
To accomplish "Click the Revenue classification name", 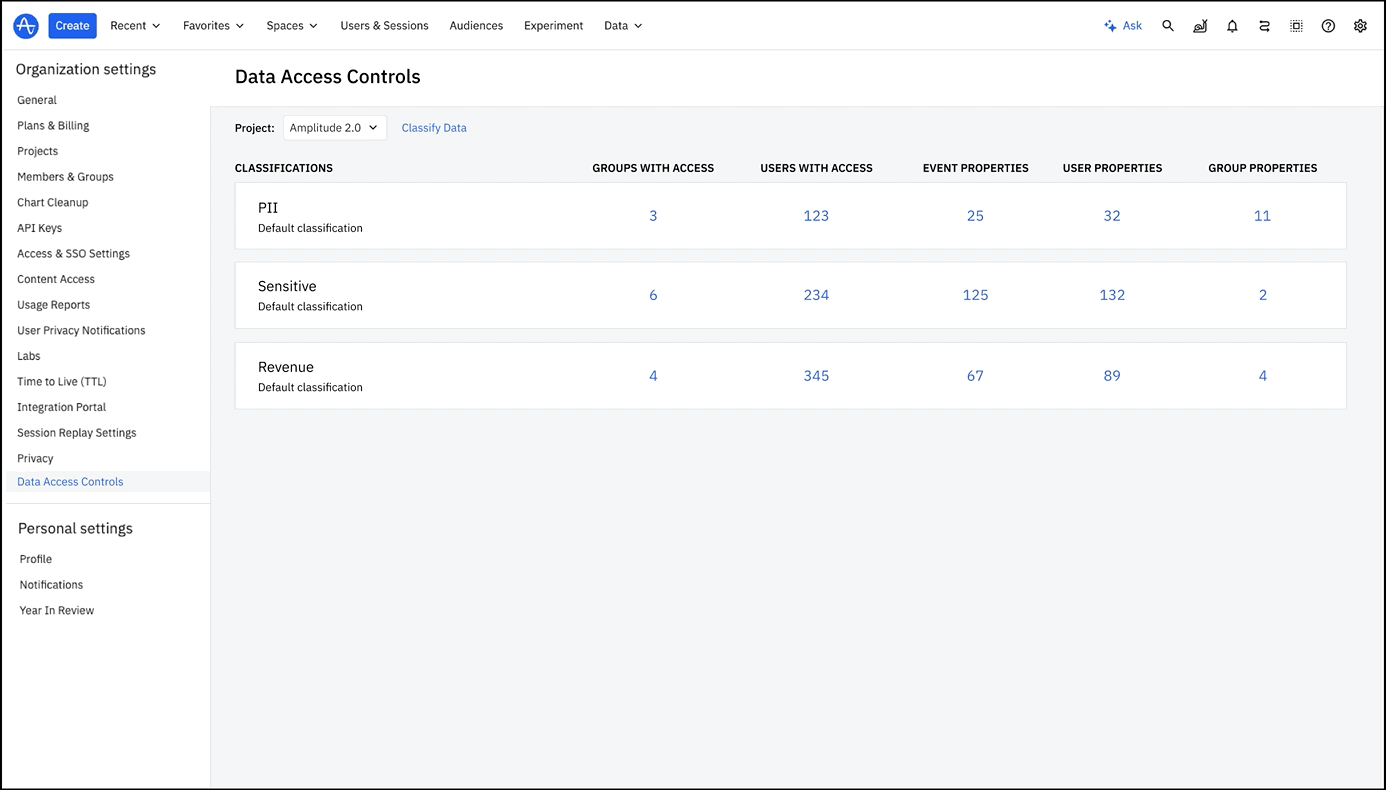I will 286,367.
